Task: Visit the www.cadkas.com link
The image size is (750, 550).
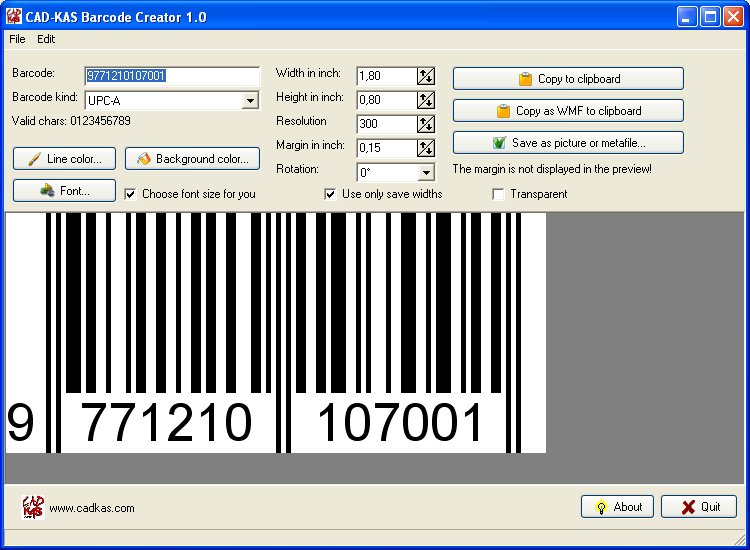Action: pos(91,508)
